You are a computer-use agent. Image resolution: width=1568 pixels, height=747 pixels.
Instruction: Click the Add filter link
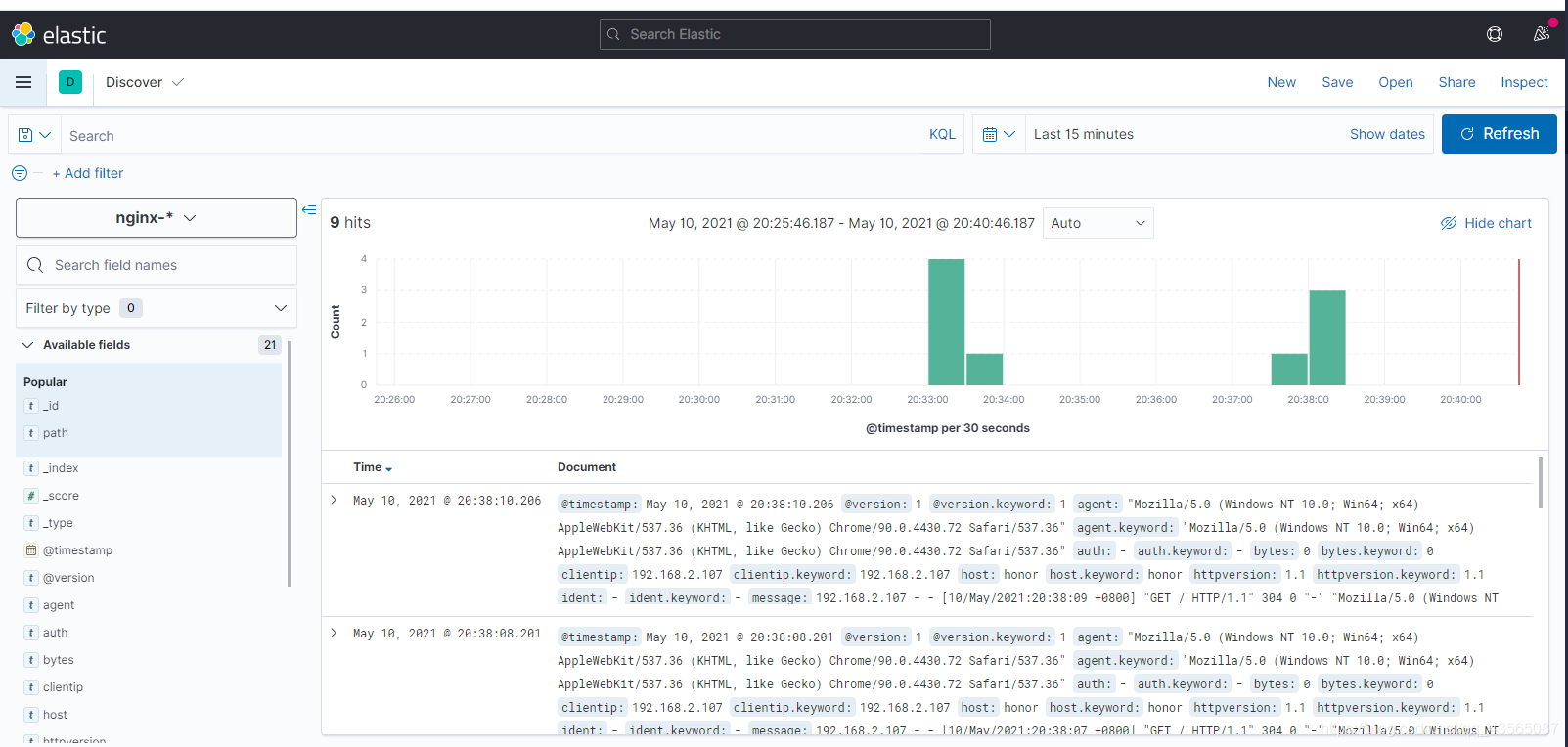[88, 173]
